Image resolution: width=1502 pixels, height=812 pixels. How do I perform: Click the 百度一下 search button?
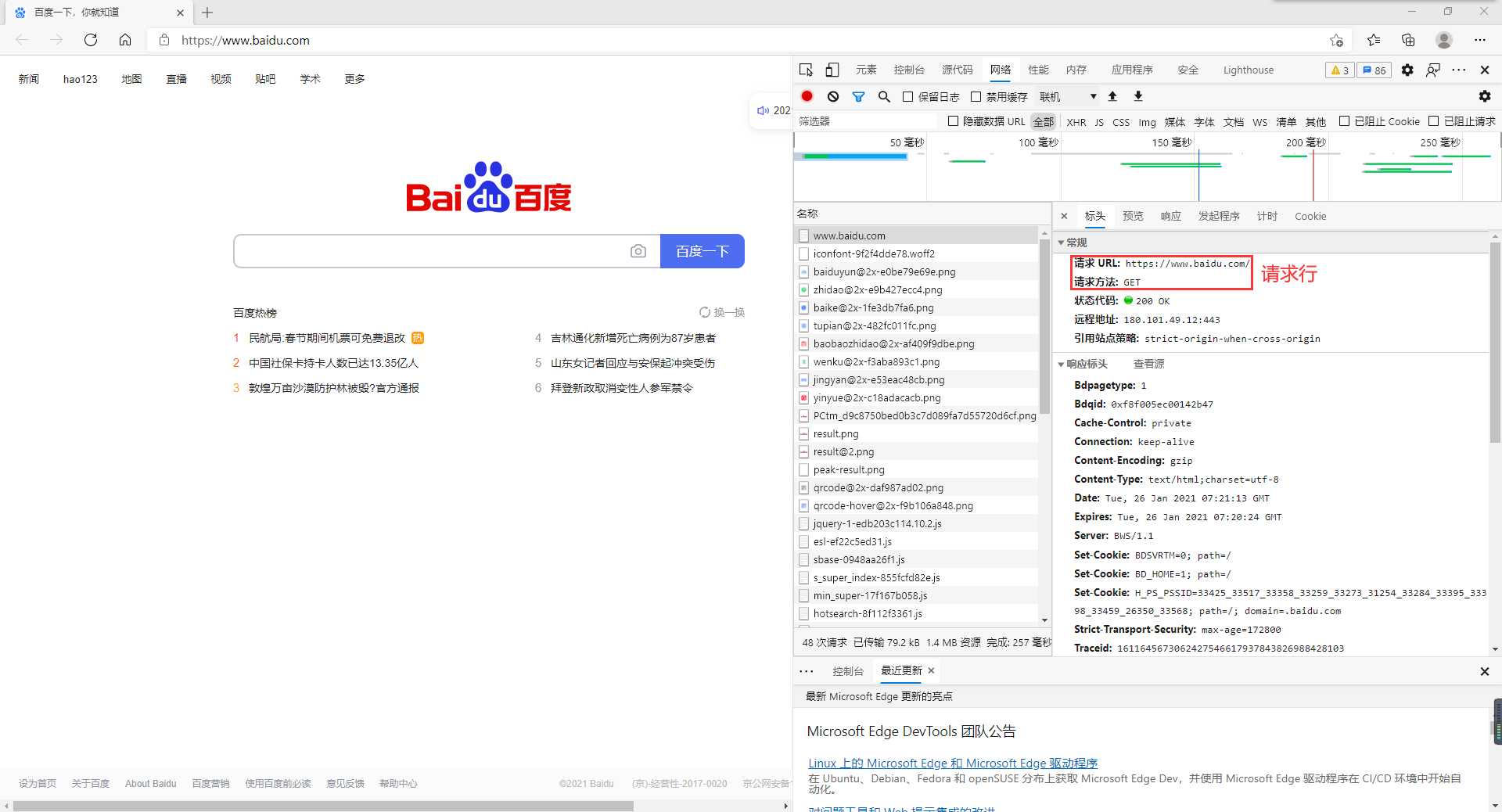coord(702,251)
